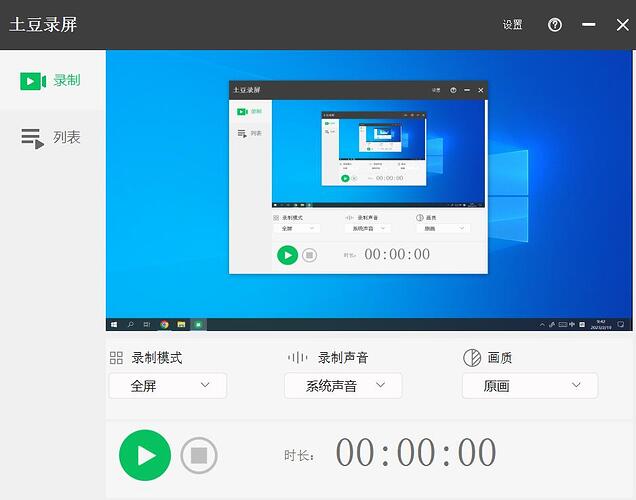Open the 设置 settings option
Image resolution: width=636 pixels, height=500 pixels.
pyautogui.click(x=512, y=25)
